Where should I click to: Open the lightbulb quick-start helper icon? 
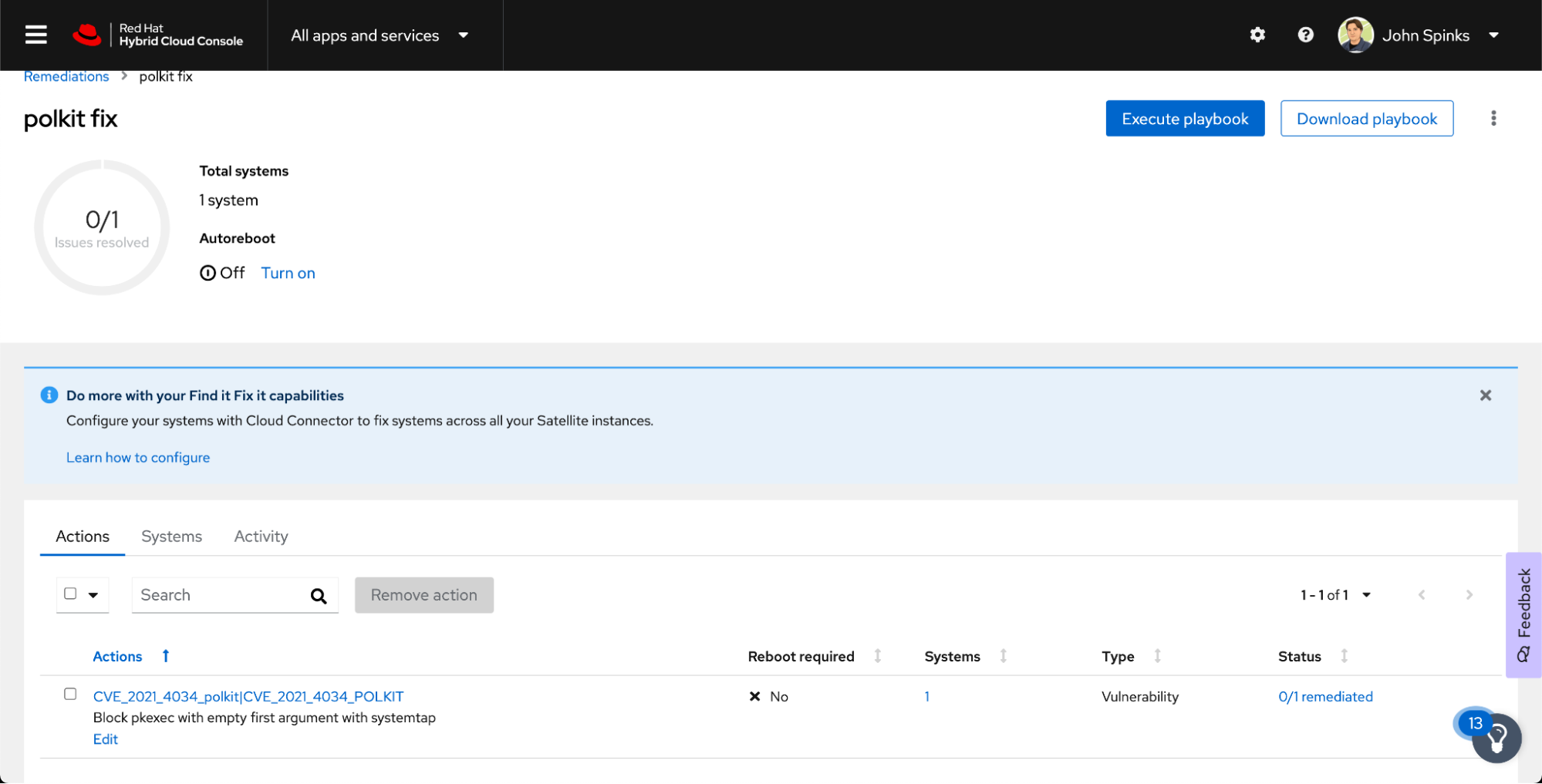coord(1496,739)
